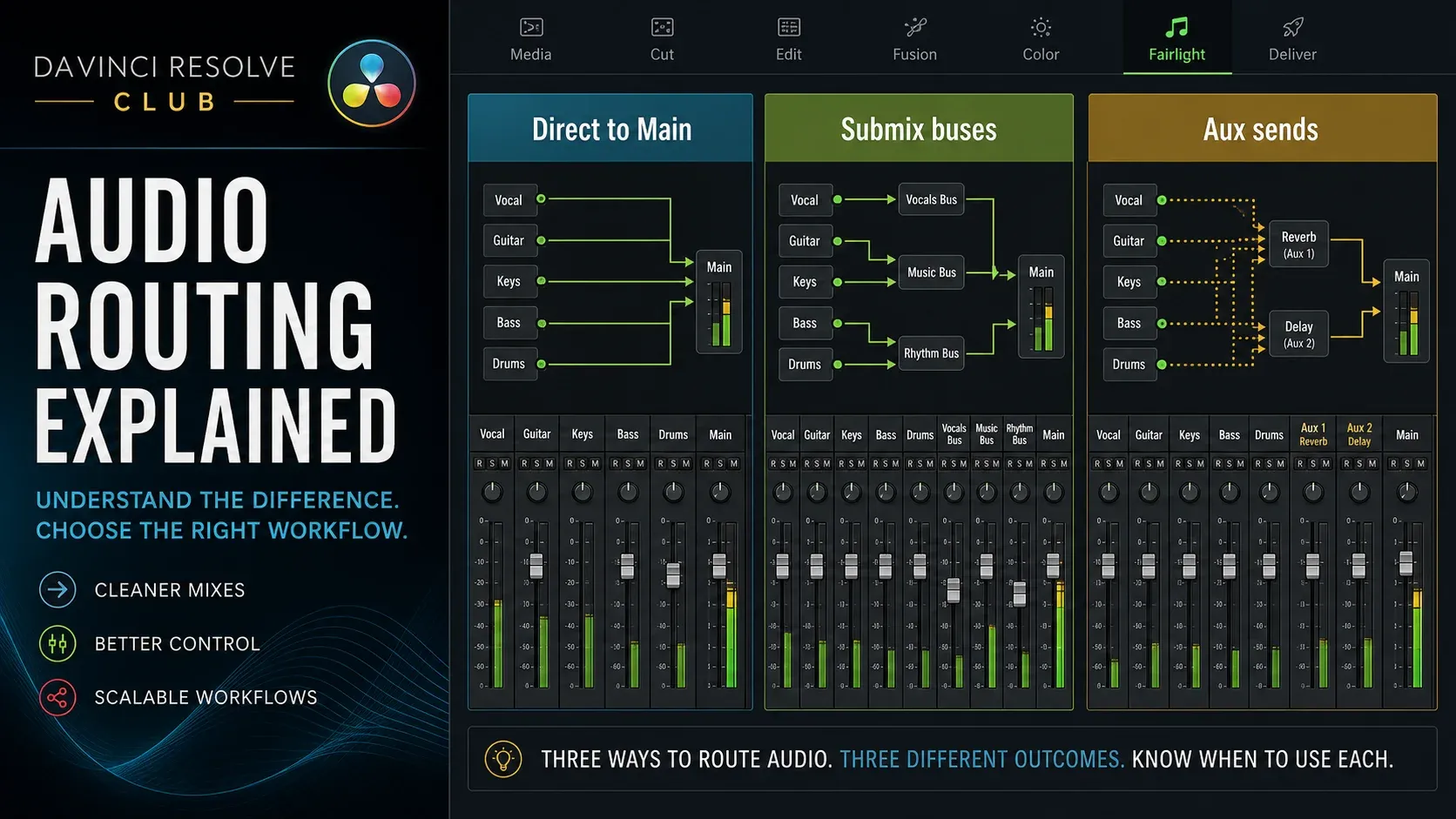The height and width of the screenshot is (819, 1456).
Task: Mute the Vocal channel in Direct to Main mixer
Action: (x=504, y=464)
